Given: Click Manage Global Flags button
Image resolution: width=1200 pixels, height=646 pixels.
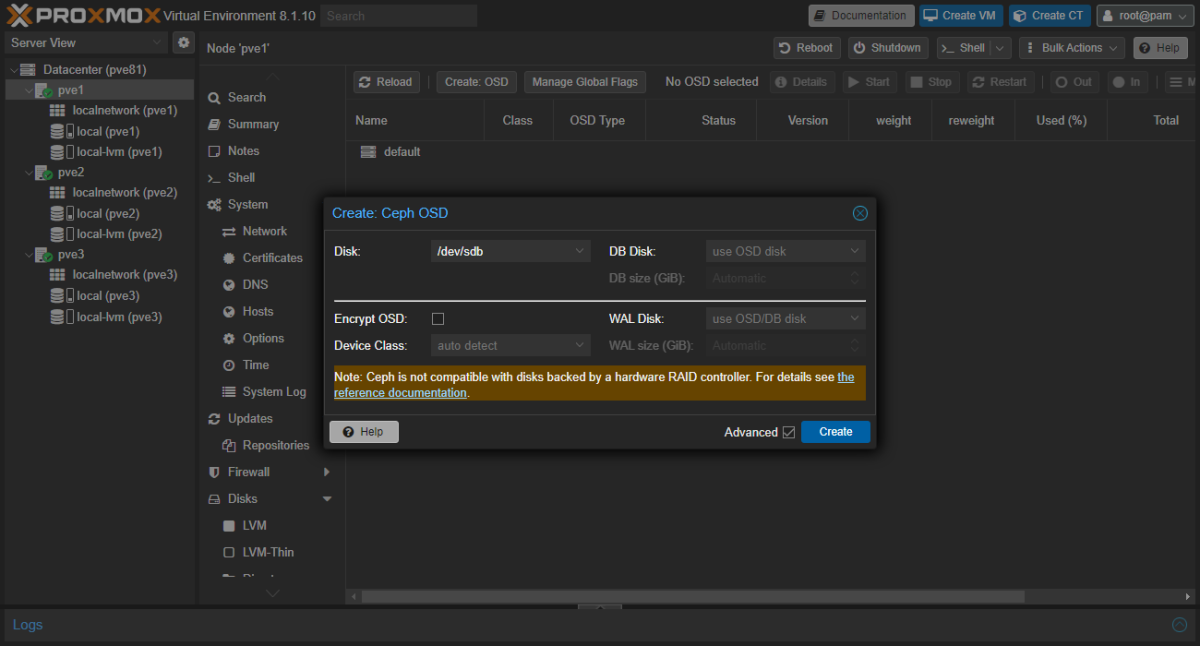Looking at the screenshot, I should [586, 82].
